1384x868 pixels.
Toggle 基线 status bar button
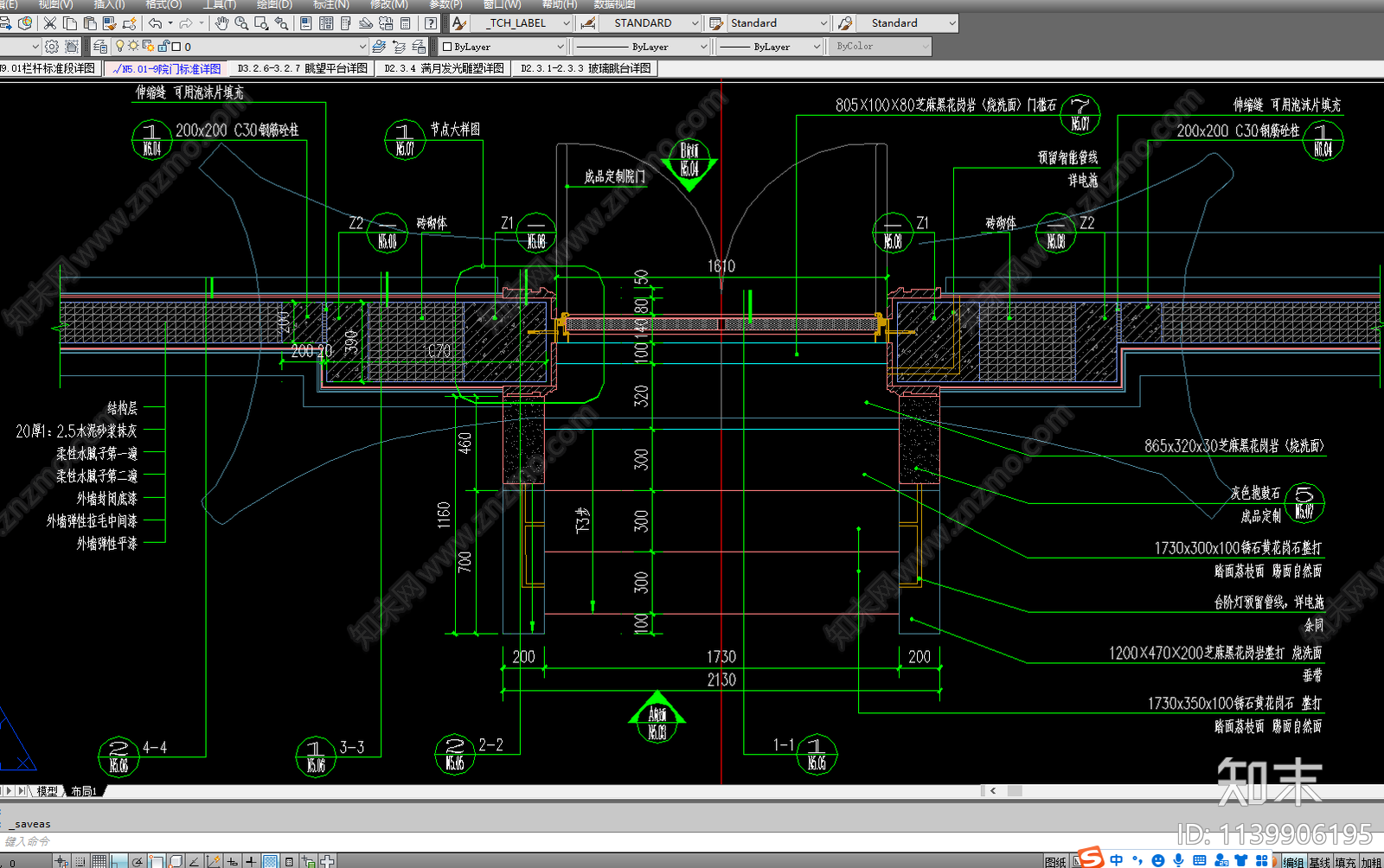click(1319, 861)
